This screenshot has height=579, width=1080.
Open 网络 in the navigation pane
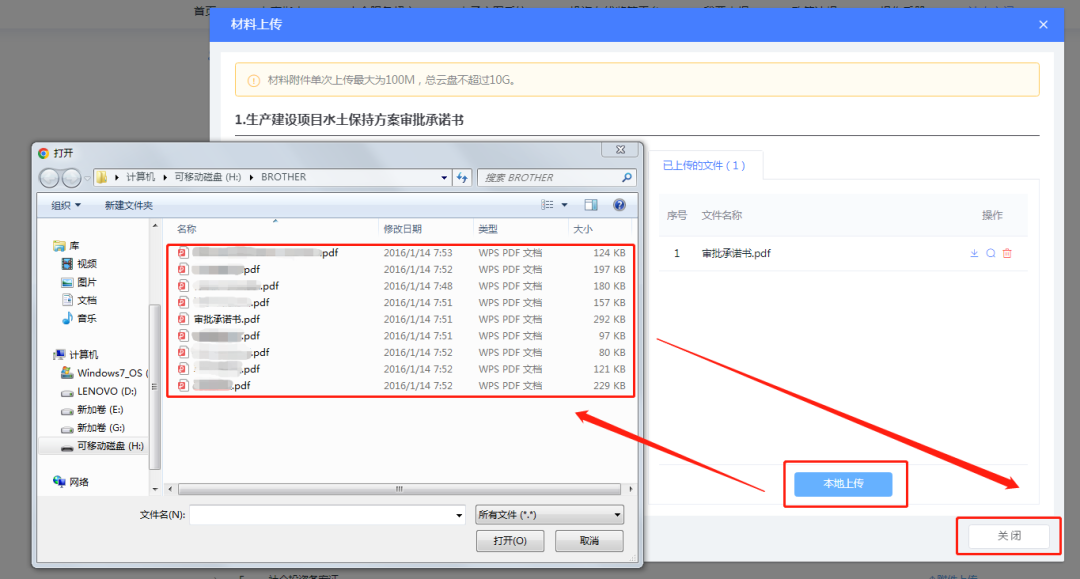(x=71, y=482)
